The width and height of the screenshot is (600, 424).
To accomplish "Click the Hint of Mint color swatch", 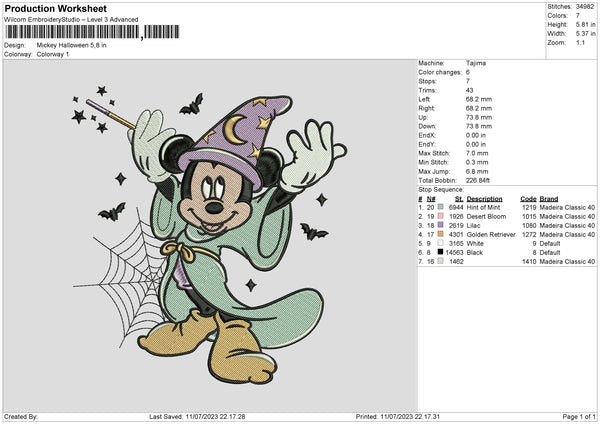I will tap(439, 205).
